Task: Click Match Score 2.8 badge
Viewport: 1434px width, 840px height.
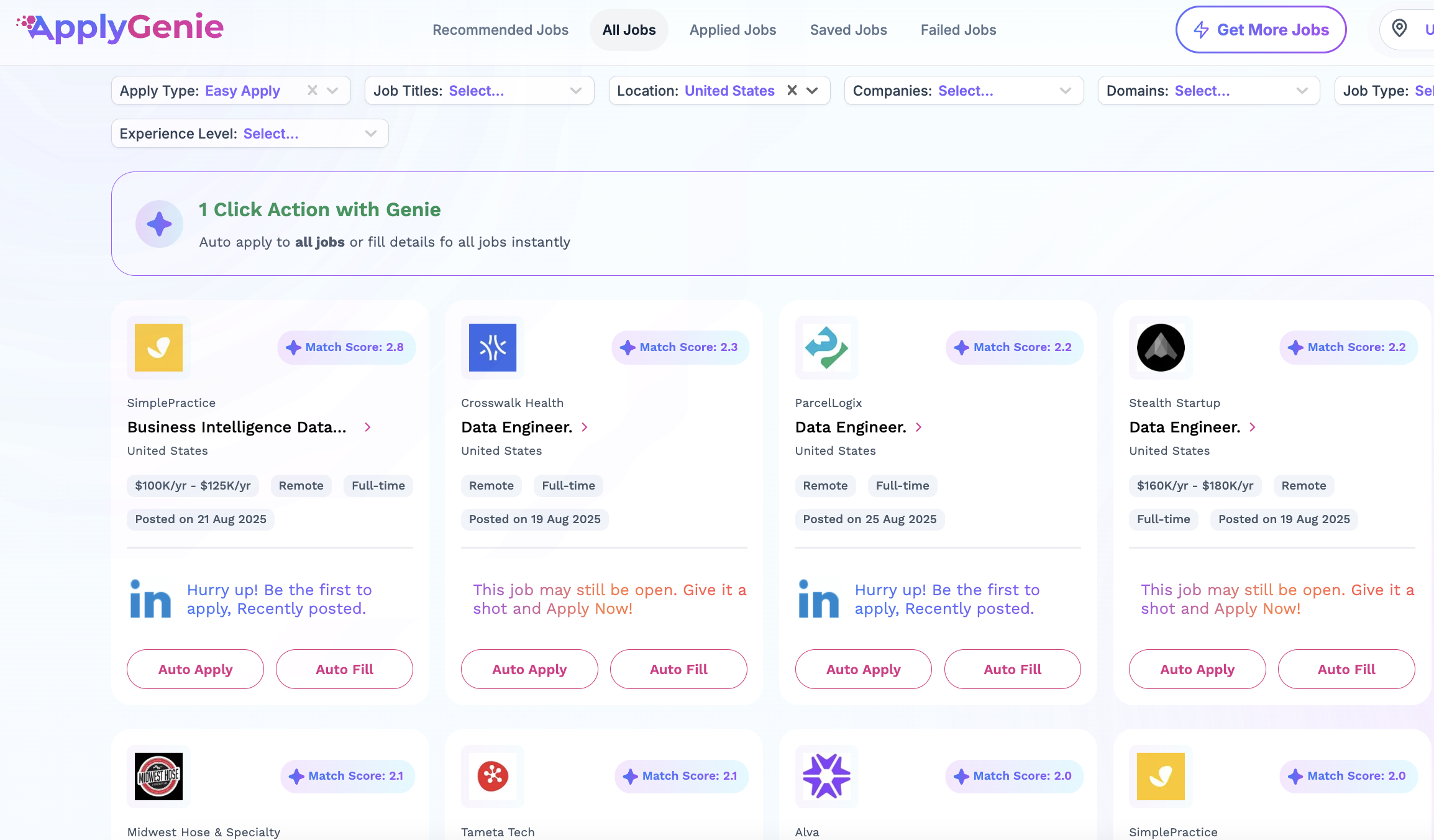Action: [347, 347]
